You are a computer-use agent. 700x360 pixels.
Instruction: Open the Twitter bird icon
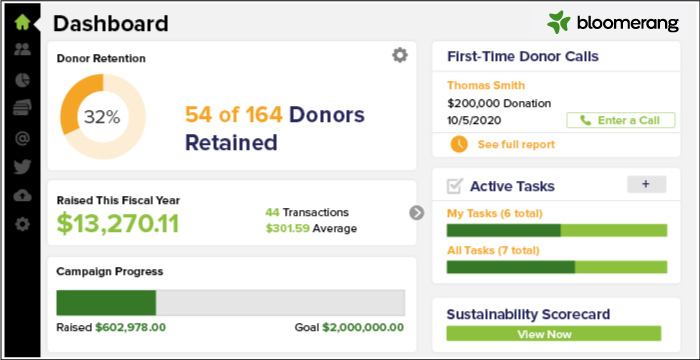[22, 167]
